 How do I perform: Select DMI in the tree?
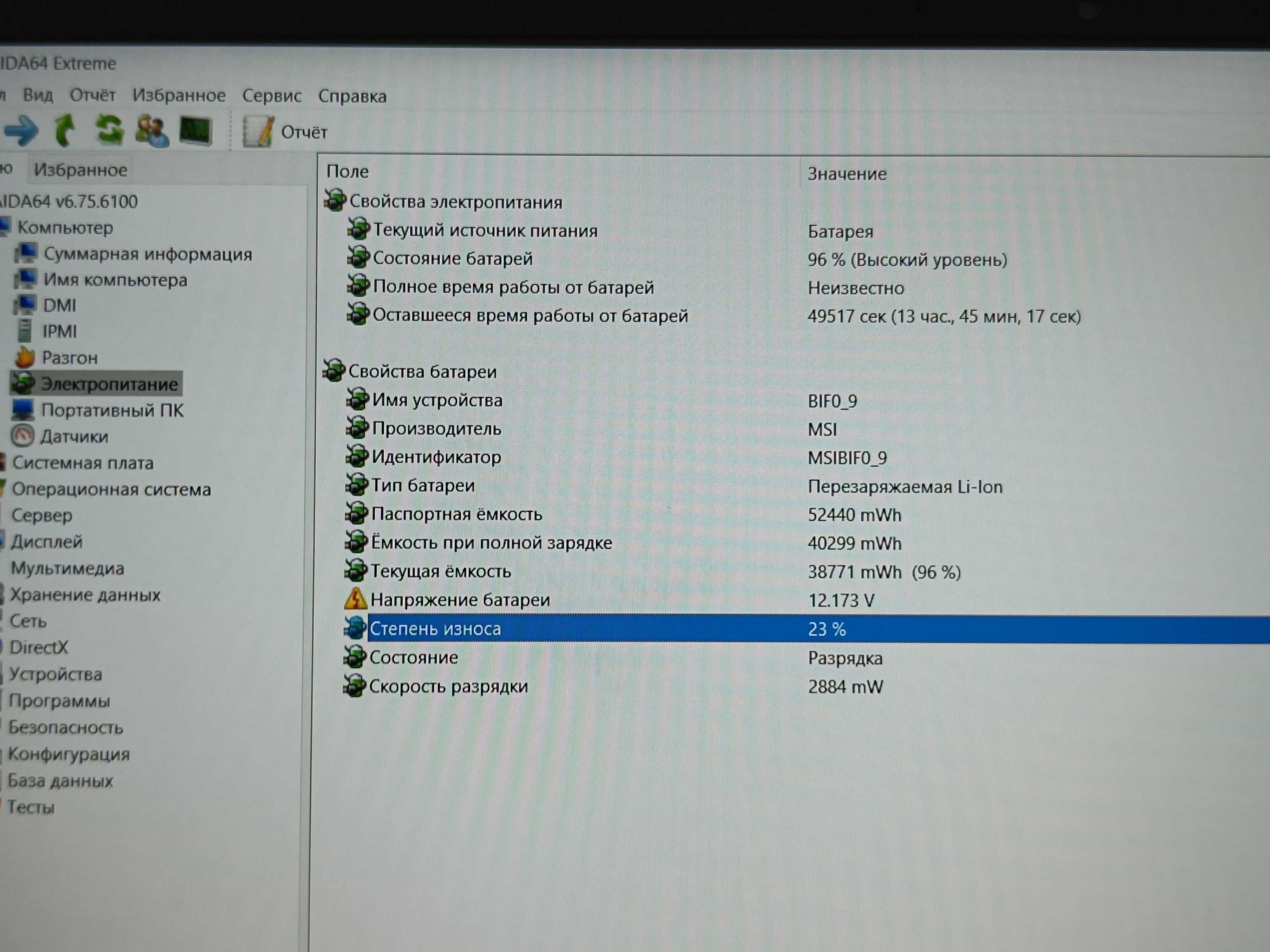(x=60, y=305)
